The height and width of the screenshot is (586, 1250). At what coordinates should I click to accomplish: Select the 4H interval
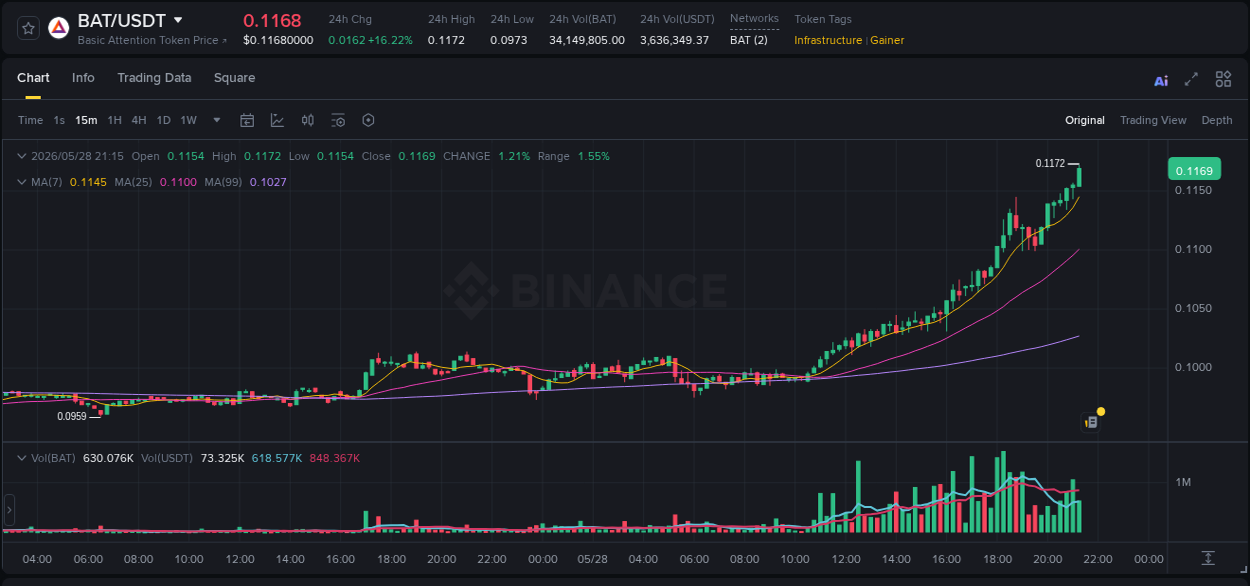139,120
